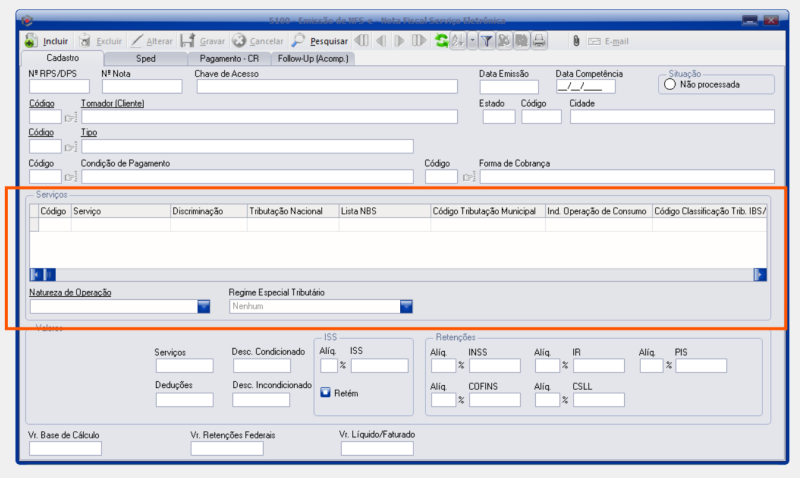The image size is (800, 478).
Task: Click the printer icon in toolbar
Action: point(539,41)
